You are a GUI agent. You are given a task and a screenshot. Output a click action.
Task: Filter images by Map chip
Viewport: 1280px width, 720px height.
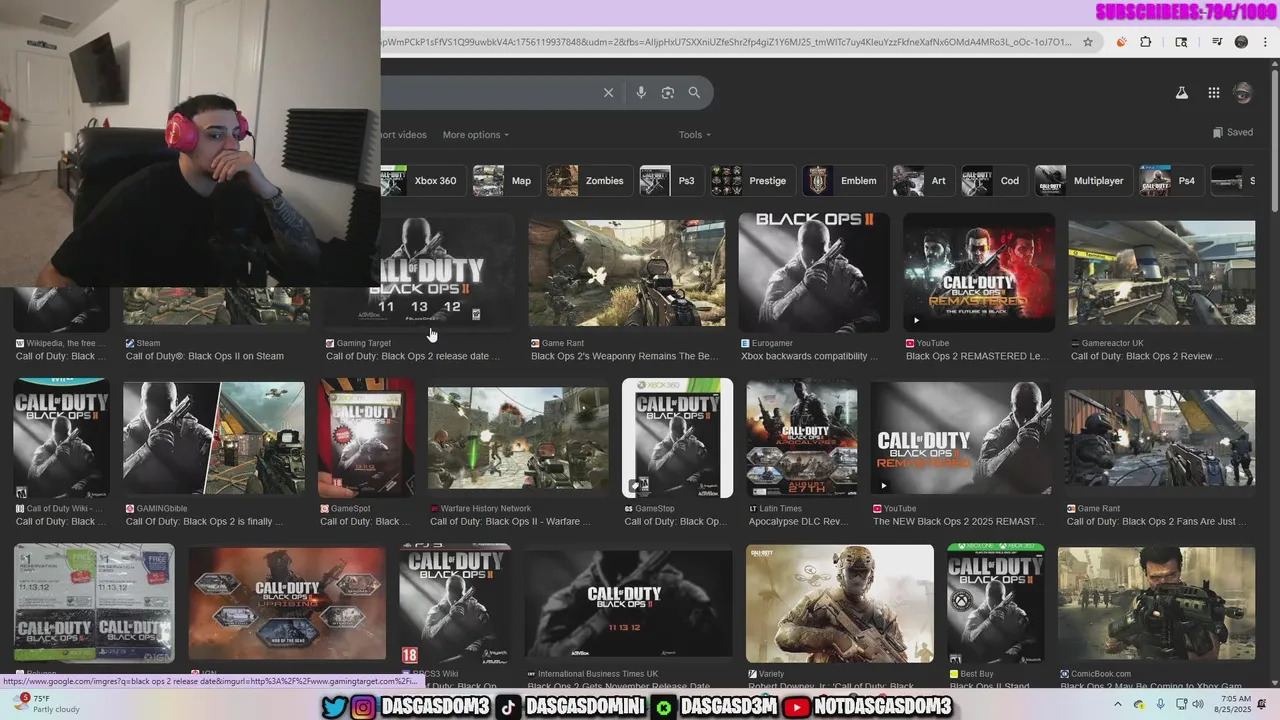[506, 181]
